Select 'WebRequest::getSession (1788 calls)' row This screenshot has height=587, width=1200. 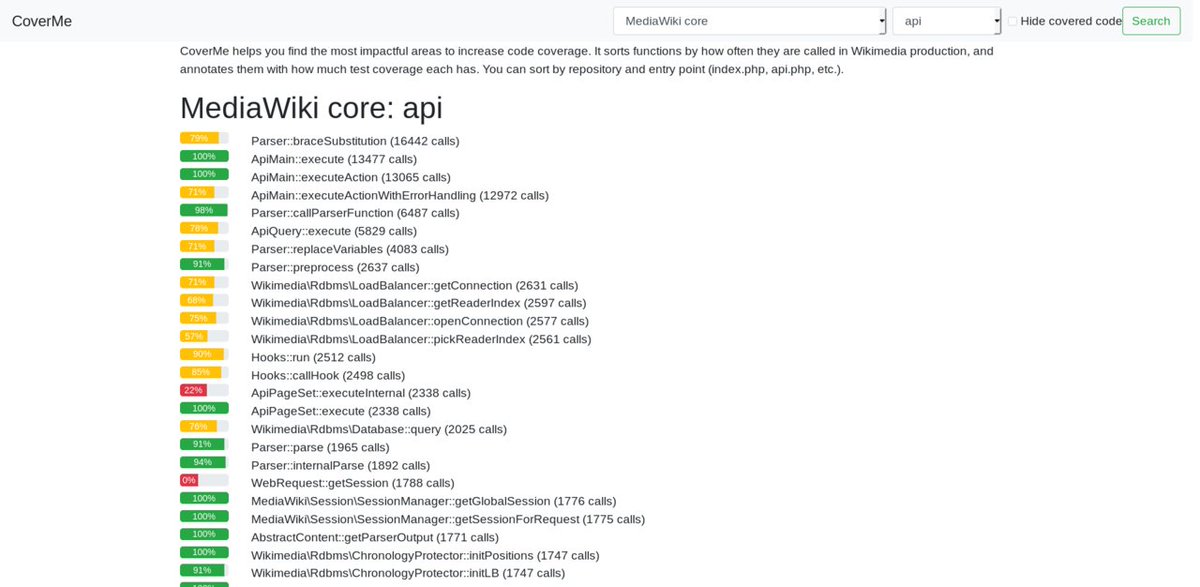[x=353, y=483]
